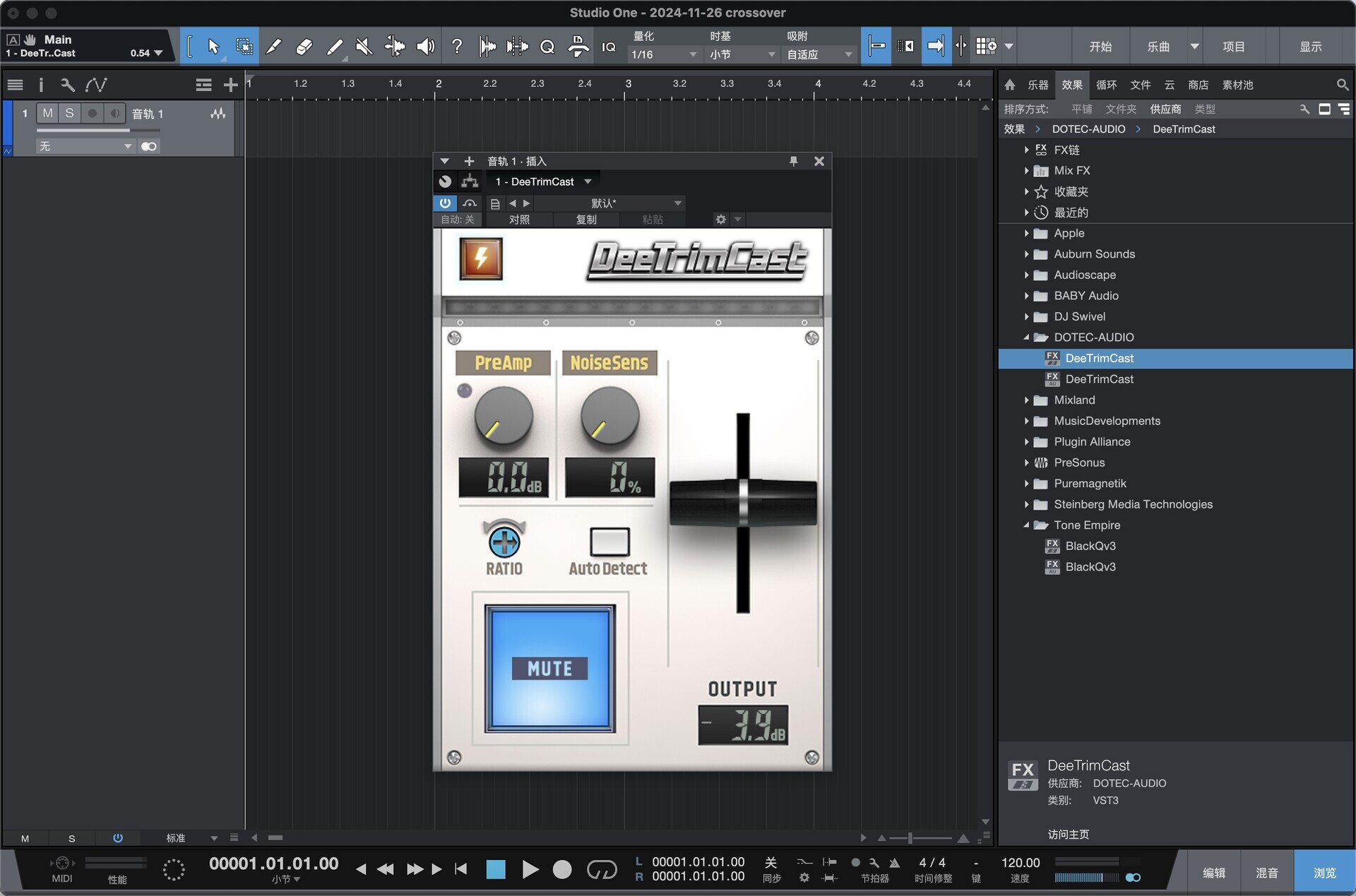This screenshot has height=896, width=1356.
Task: Toggle the plugin bypass icon
Action: [470, 203]
